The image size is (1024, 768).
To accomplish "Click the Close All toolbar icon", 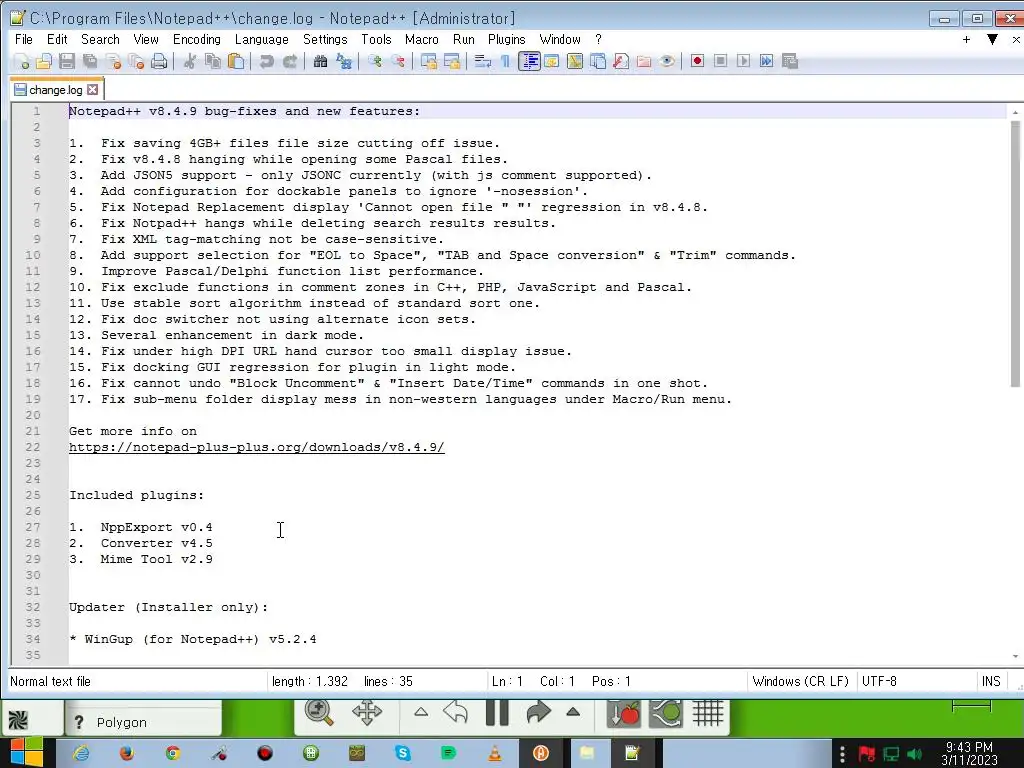I will click(x=136, y=61).
